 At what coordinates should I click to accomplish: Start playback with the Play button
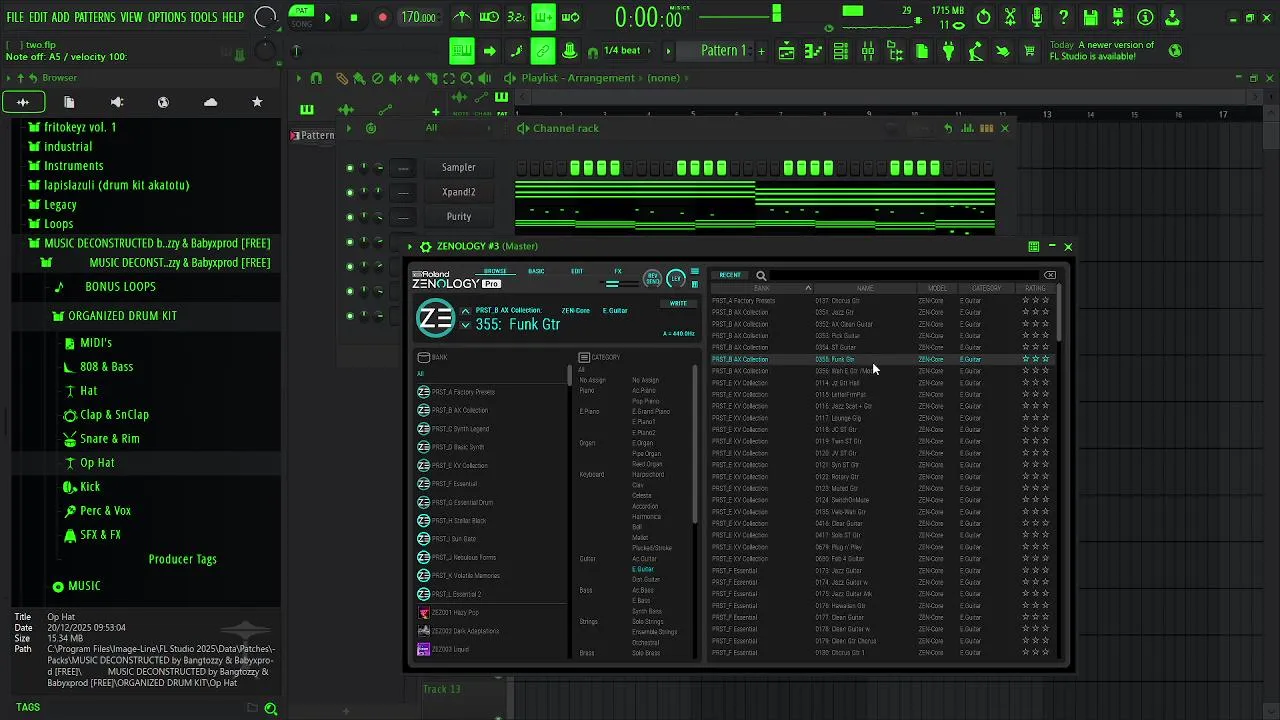click(x=327, y=17)
